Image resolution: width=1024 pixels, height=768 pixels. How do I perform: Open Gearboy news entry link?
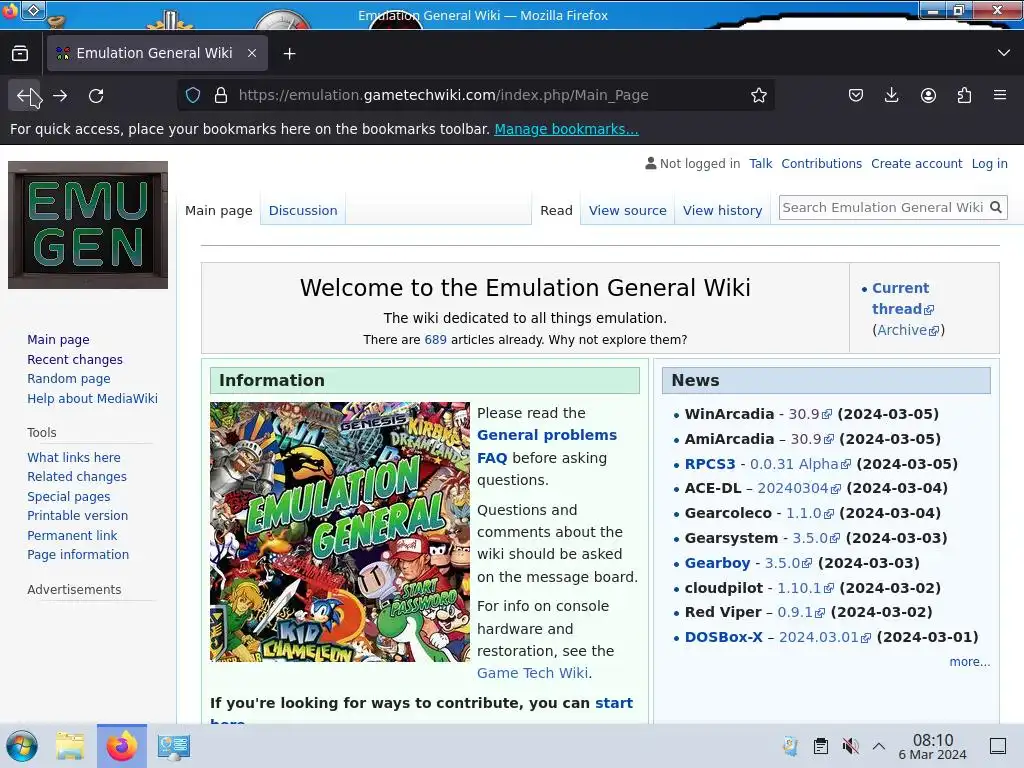[x=717, y=563]
